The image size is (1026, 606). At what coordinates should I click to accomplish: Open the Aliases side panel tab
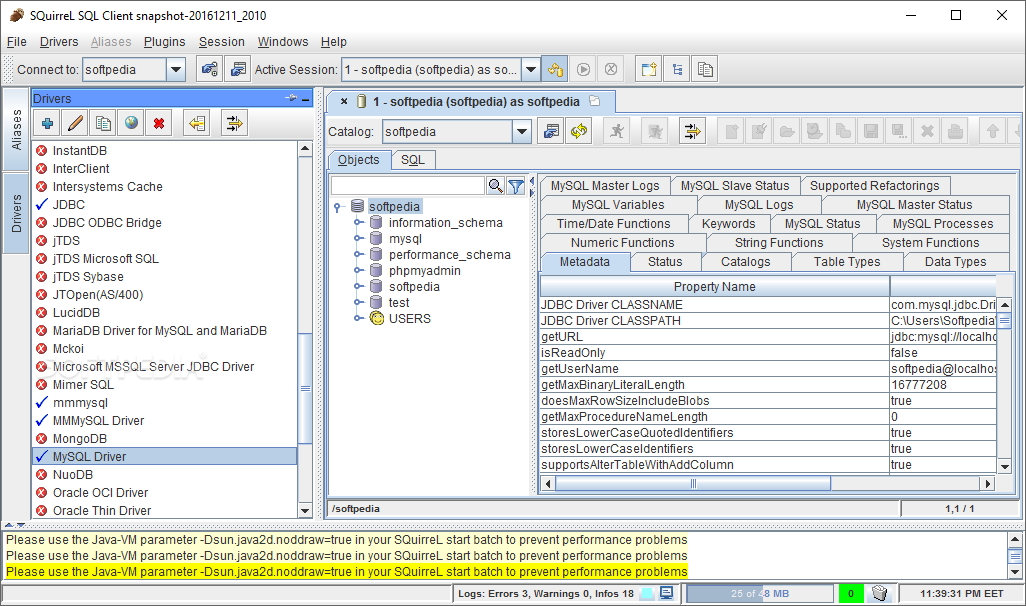pos(16,129)
